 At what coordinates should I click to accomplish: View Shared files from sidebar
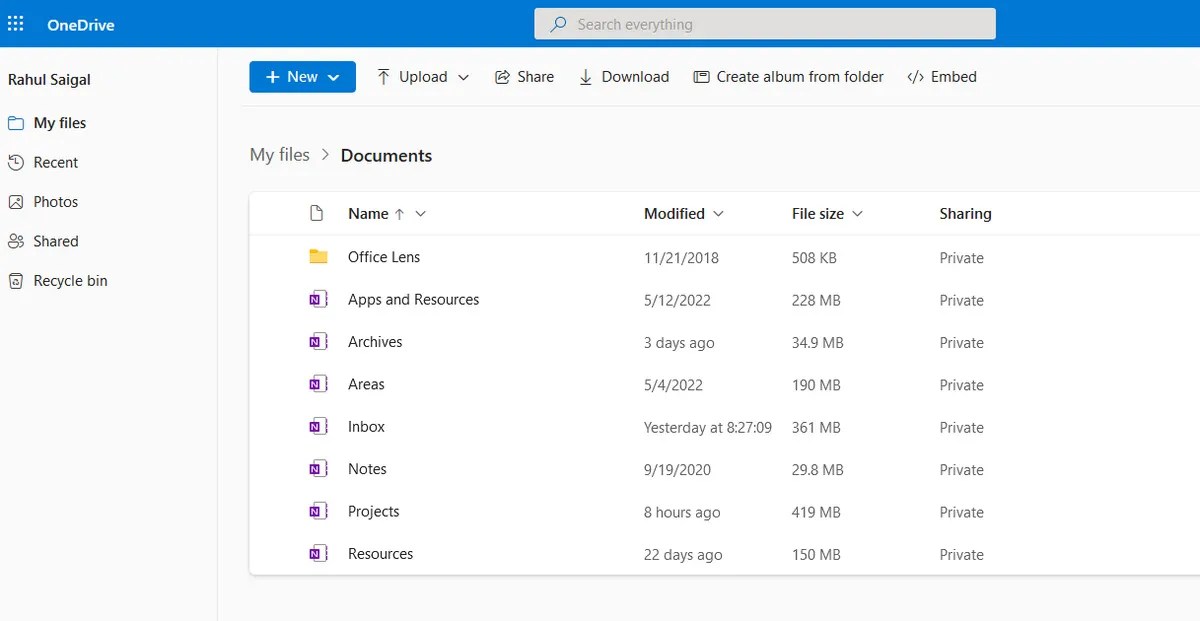[x=56, y=241]
